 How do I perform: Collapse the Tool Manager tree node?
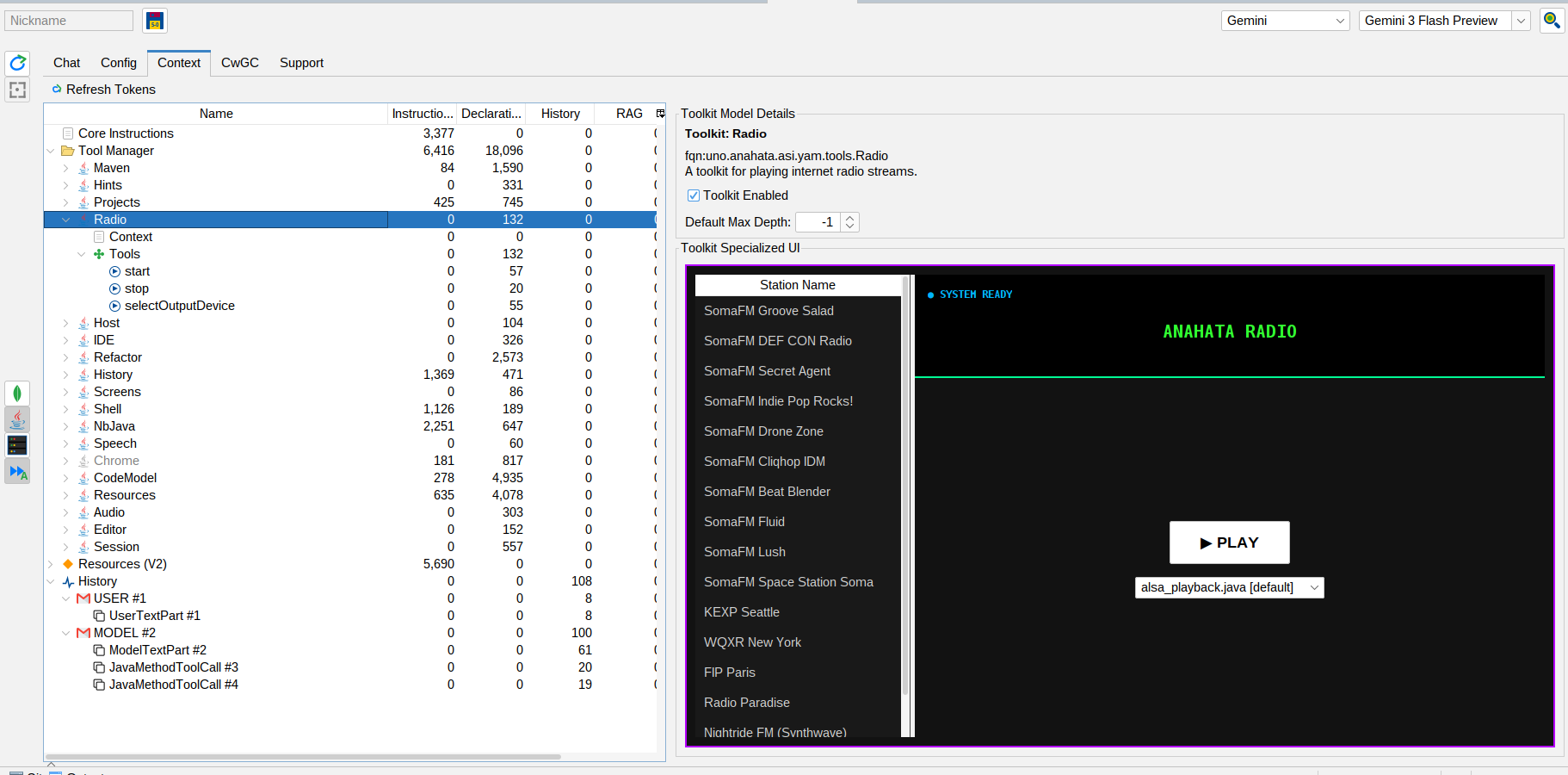point(51,151)
